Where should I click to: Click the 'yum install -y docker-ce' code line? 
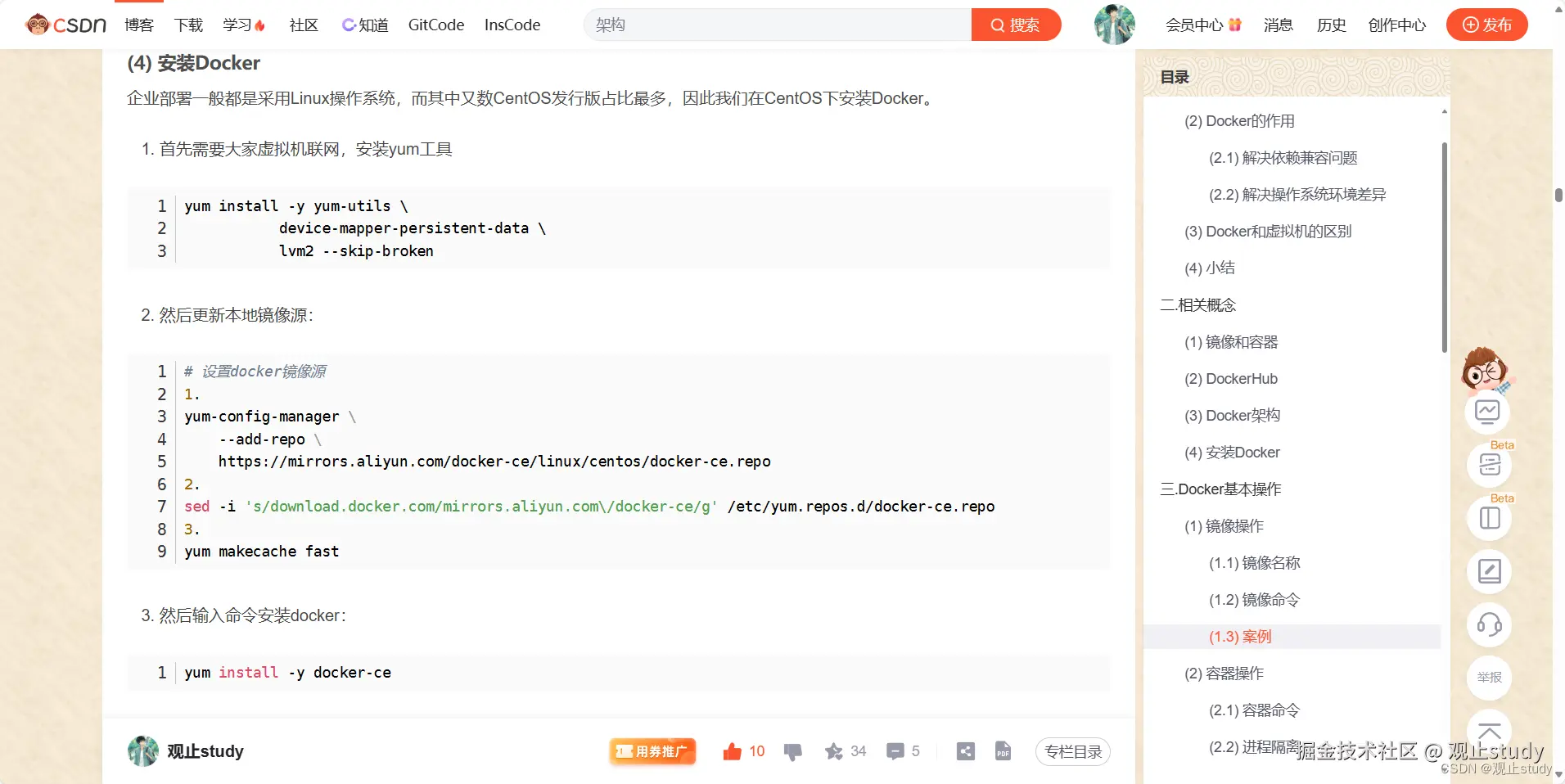click(x=288, y=673)
